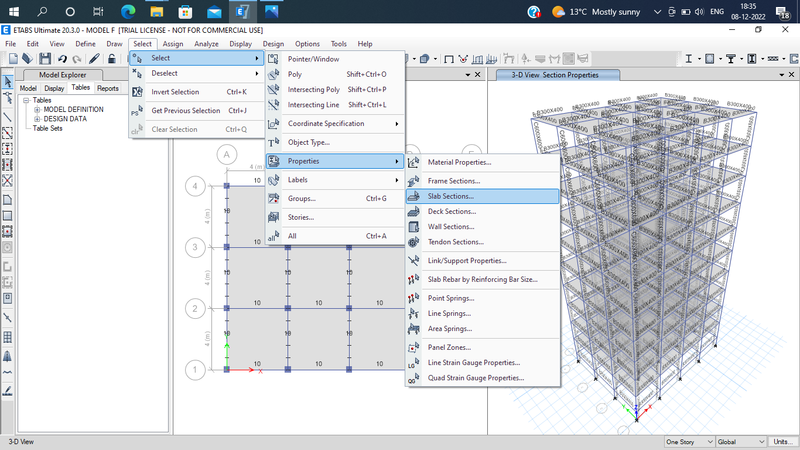This screenshot has height=450, width=800.
Task: Click the Material Properties icon
Action: coord(414,163)
